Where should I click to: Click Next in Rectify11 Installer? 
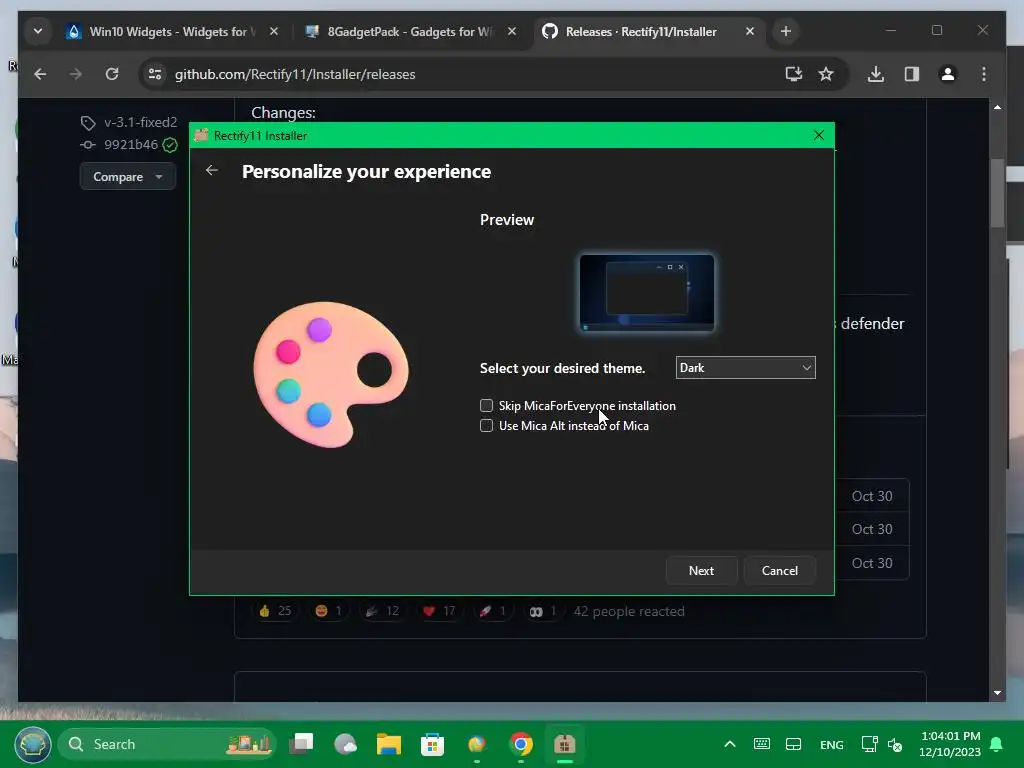[701, 570]
